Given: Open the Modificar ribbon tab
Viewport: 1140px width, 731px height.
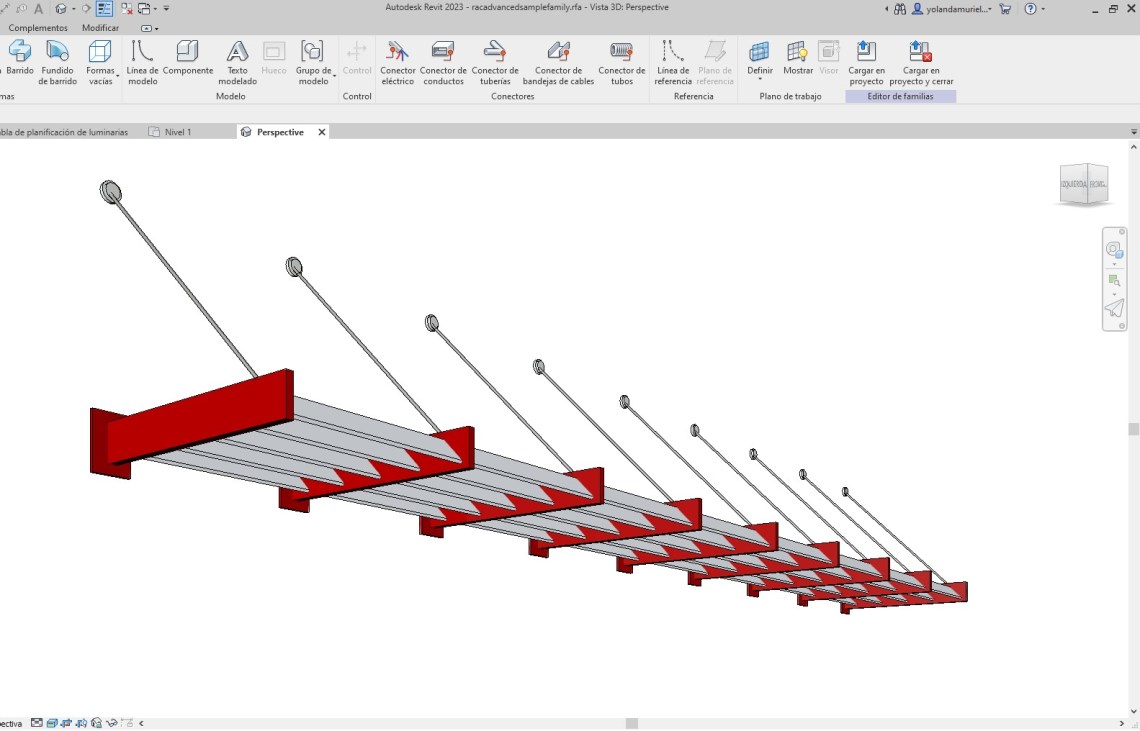Looking at the screenshot, I should 100,28.
